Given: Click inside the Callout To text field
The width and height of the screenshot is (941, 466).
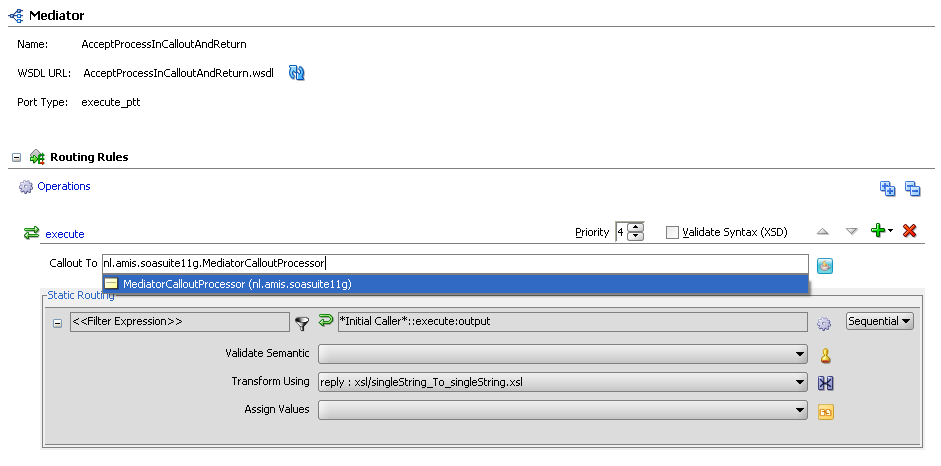Looking at the screenshot, I should pos(455,263).
